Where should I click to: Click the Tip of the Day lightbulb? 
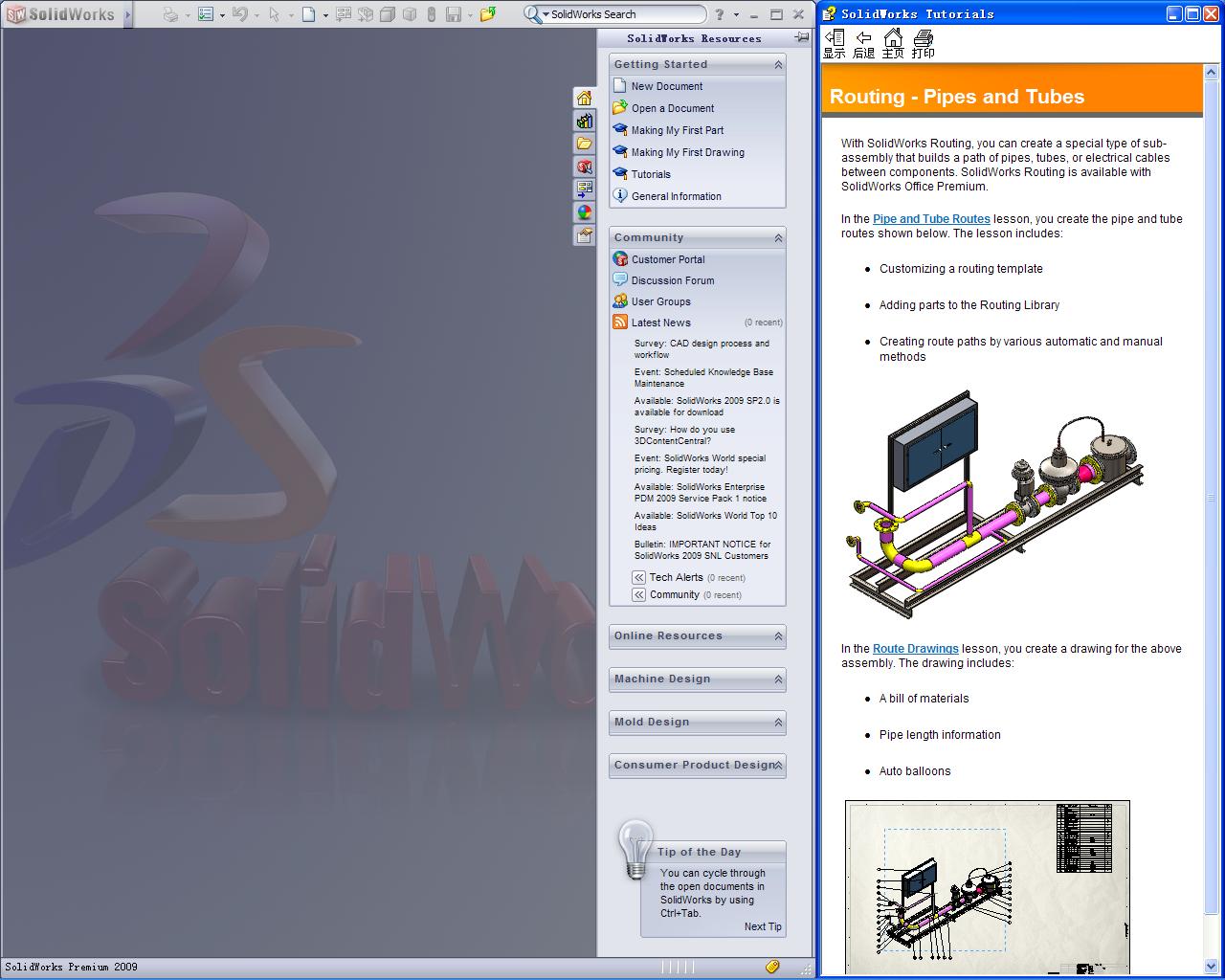[635, 849]
